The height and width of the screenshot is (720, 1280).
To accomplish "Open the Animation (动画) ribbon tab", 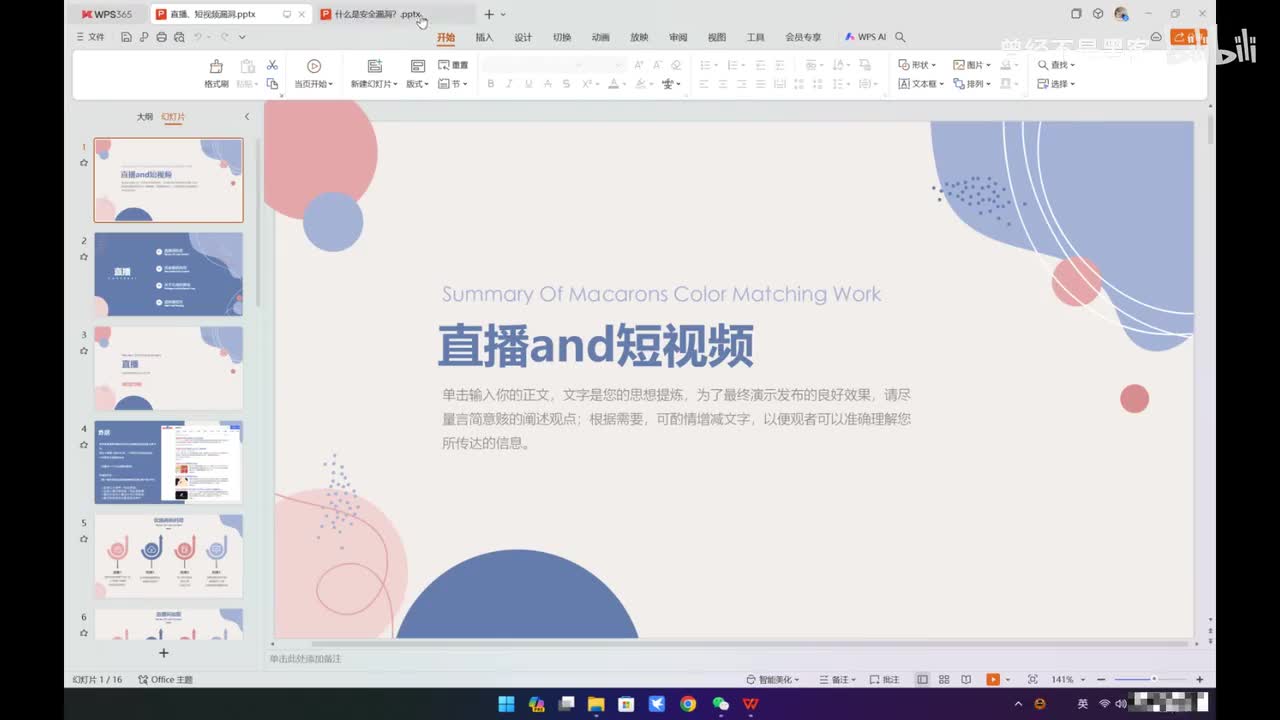I will tap(600, 37).
